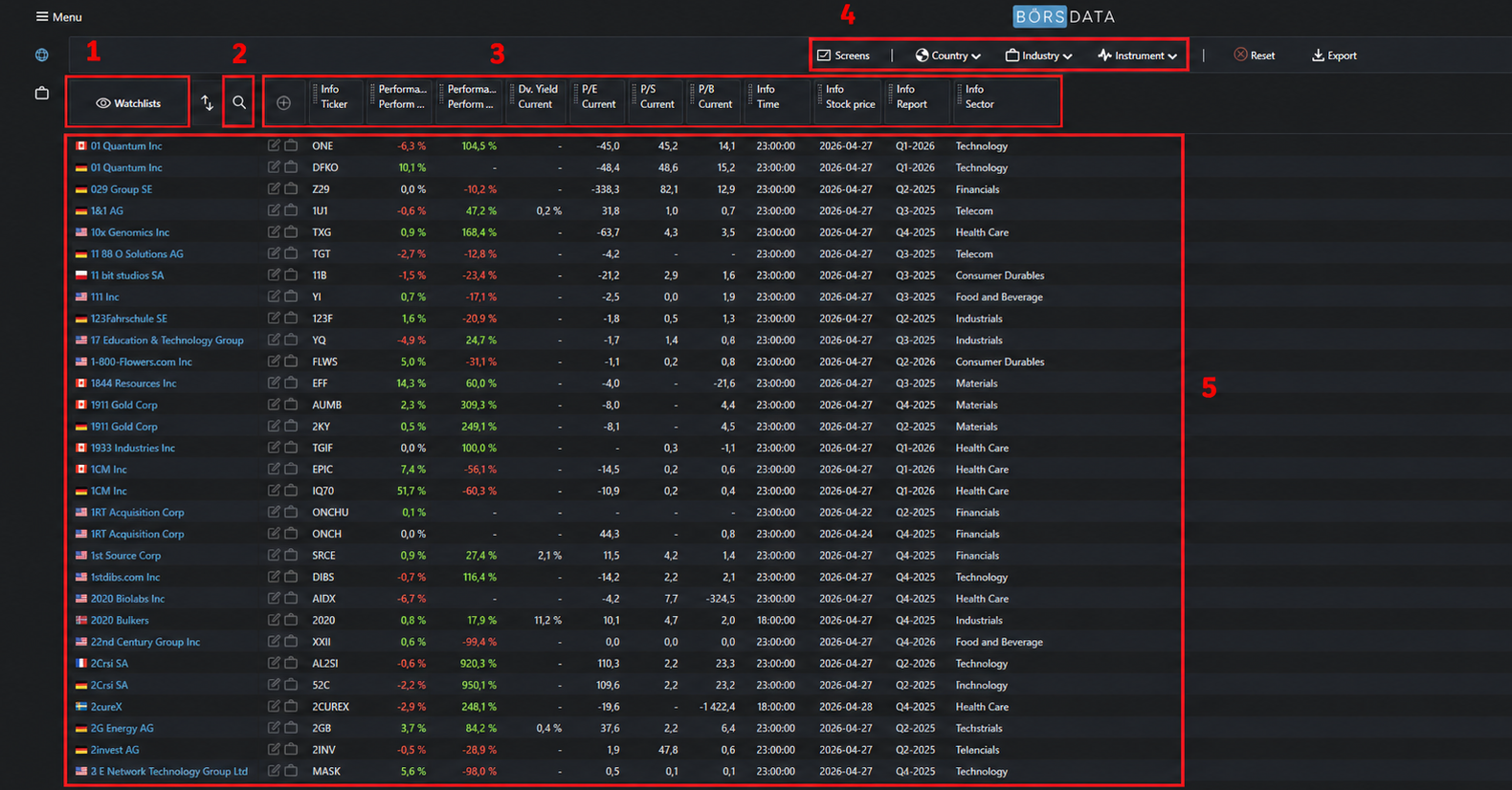
Task: Click the globe icon in left sidebar
Action: tap(42, 55)
